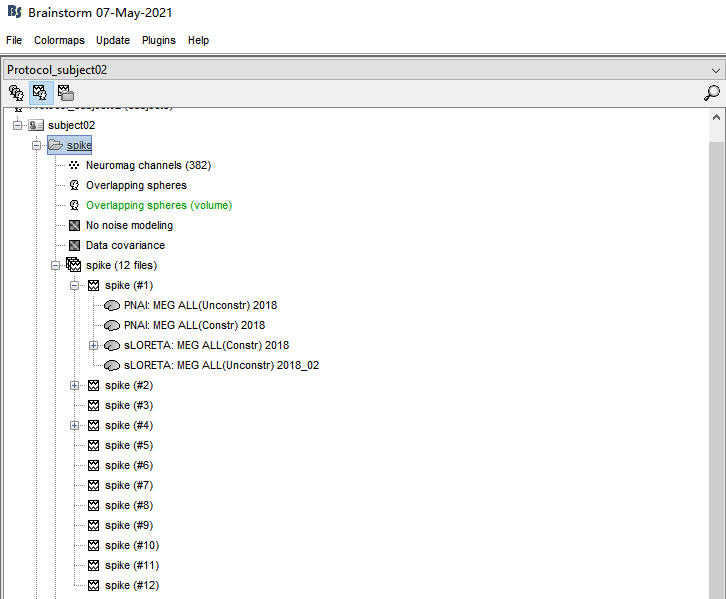Click the Brainstorm title bar logo
726x599 pixels.
pyautogui.click(x=14, y=12)
